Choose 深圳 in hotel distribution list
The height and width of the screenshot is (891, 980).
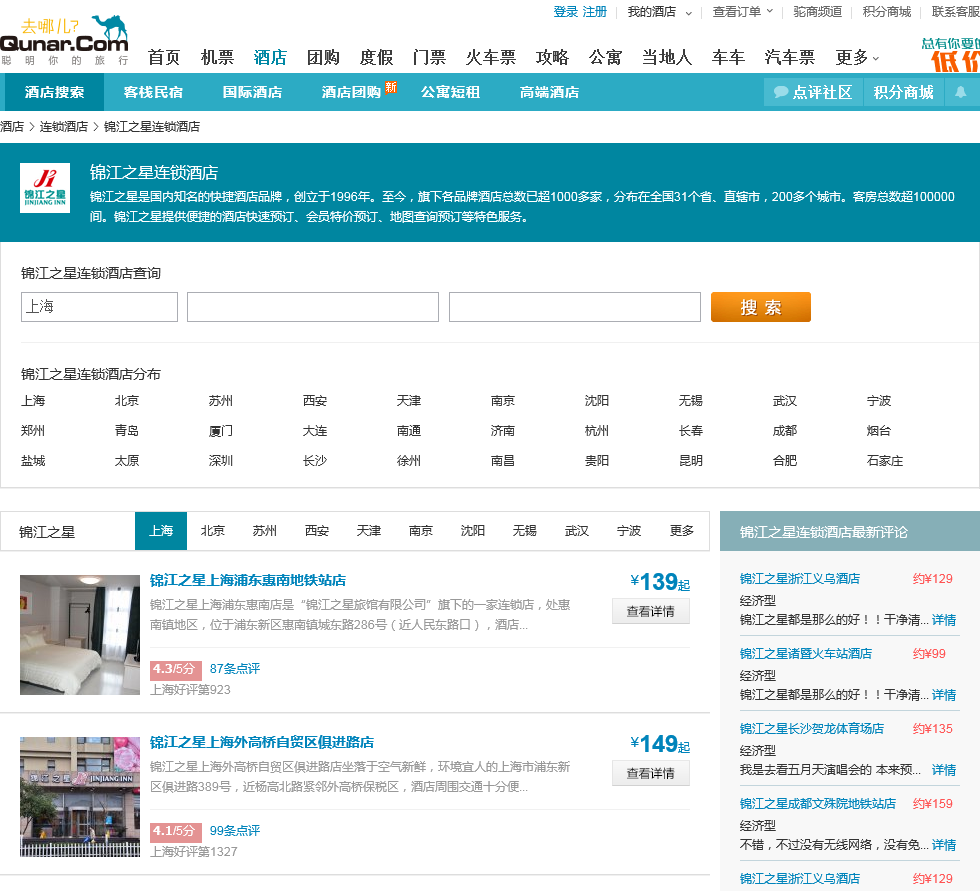pos(221,460)
